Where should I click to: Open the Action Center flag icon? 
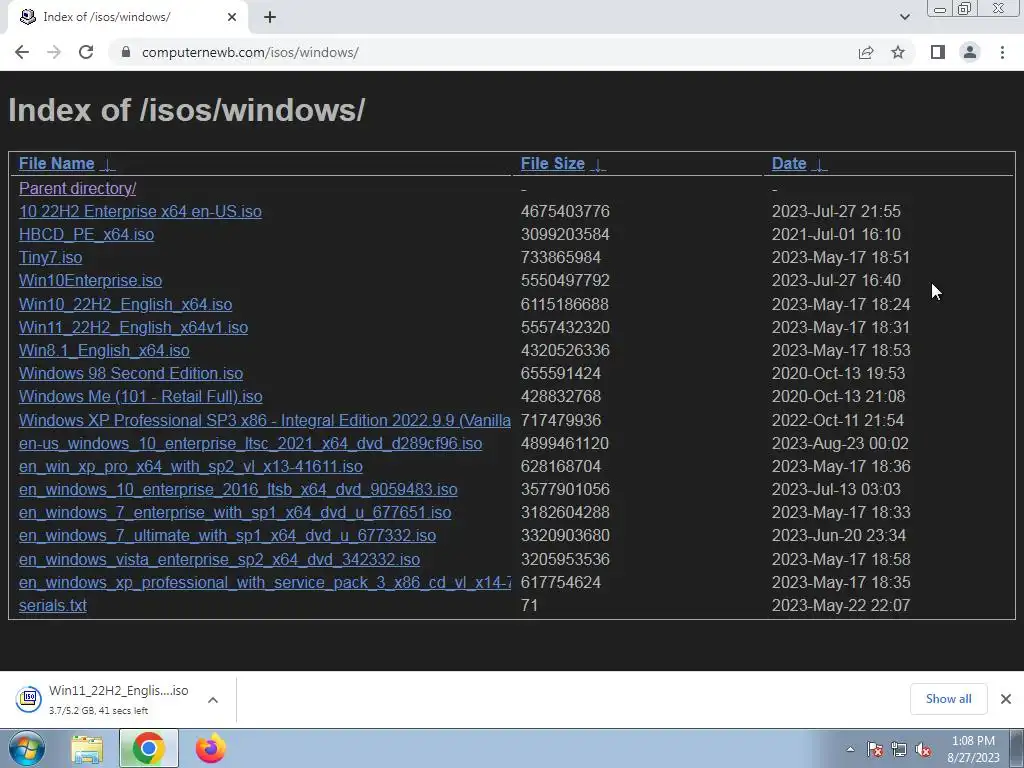point(875,750)
